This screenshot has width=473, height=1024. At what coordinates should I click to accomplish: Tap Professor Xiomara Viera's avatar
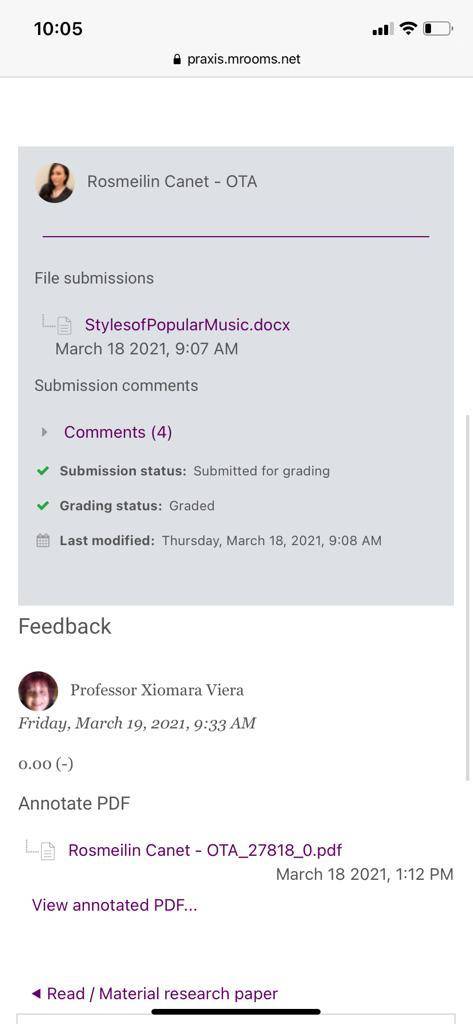38,691
